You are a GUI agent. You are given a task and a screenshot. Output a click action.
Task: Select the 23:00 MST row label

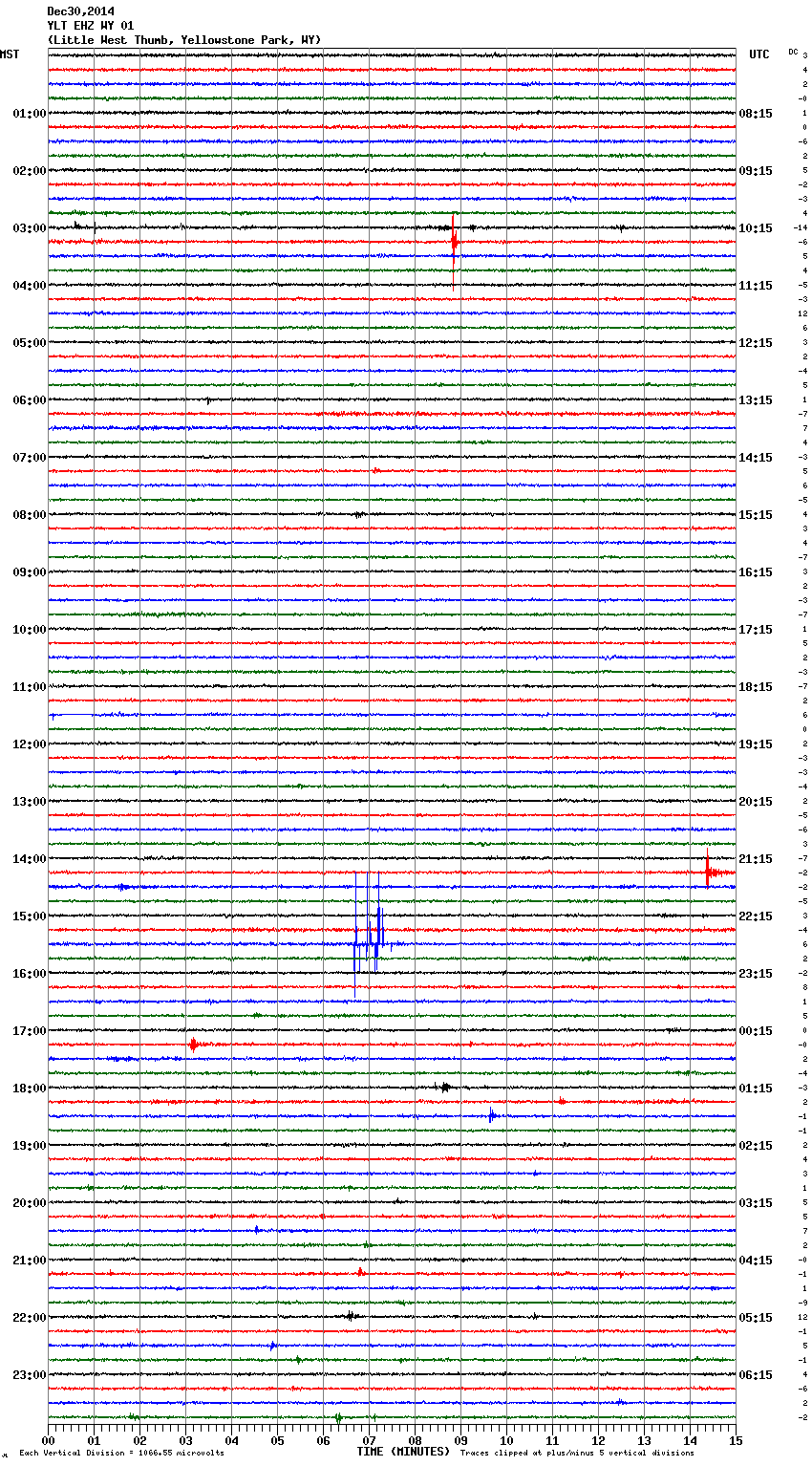[x=30, y=1375]
